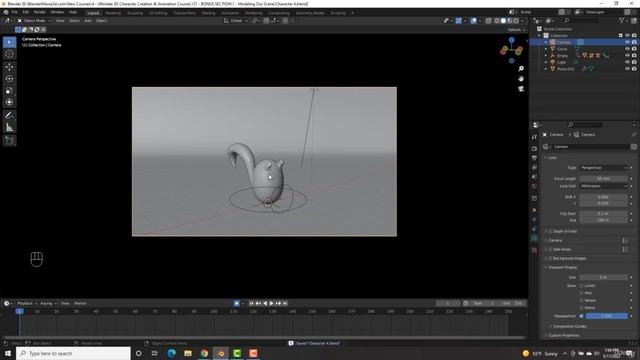Toggle camera view icon in viewport
The image size is (640, 360).
521,89
